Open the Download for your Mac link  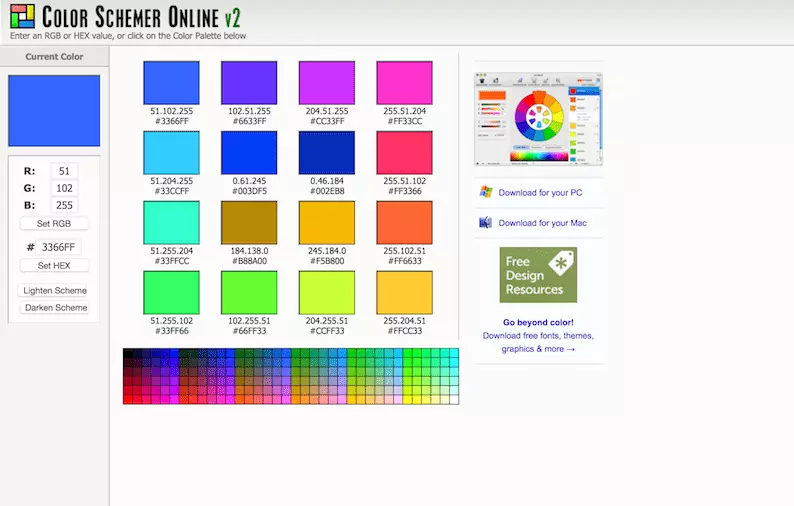pyautogui.click(x=542, y=223)
